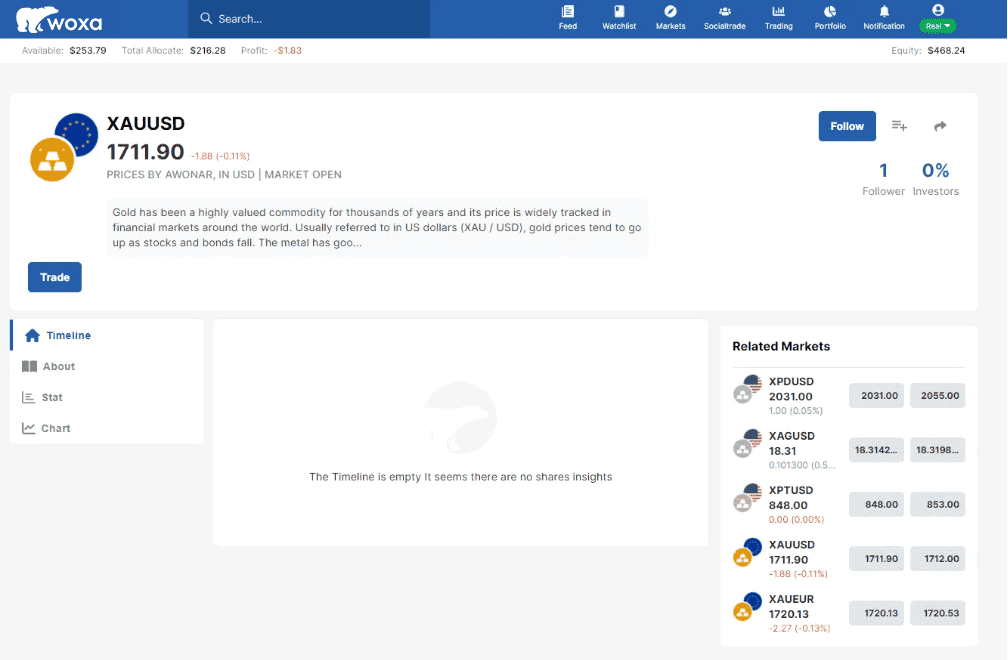Open XAGUSD in Related Markets

pyautogui.click(x=791, y=436)
